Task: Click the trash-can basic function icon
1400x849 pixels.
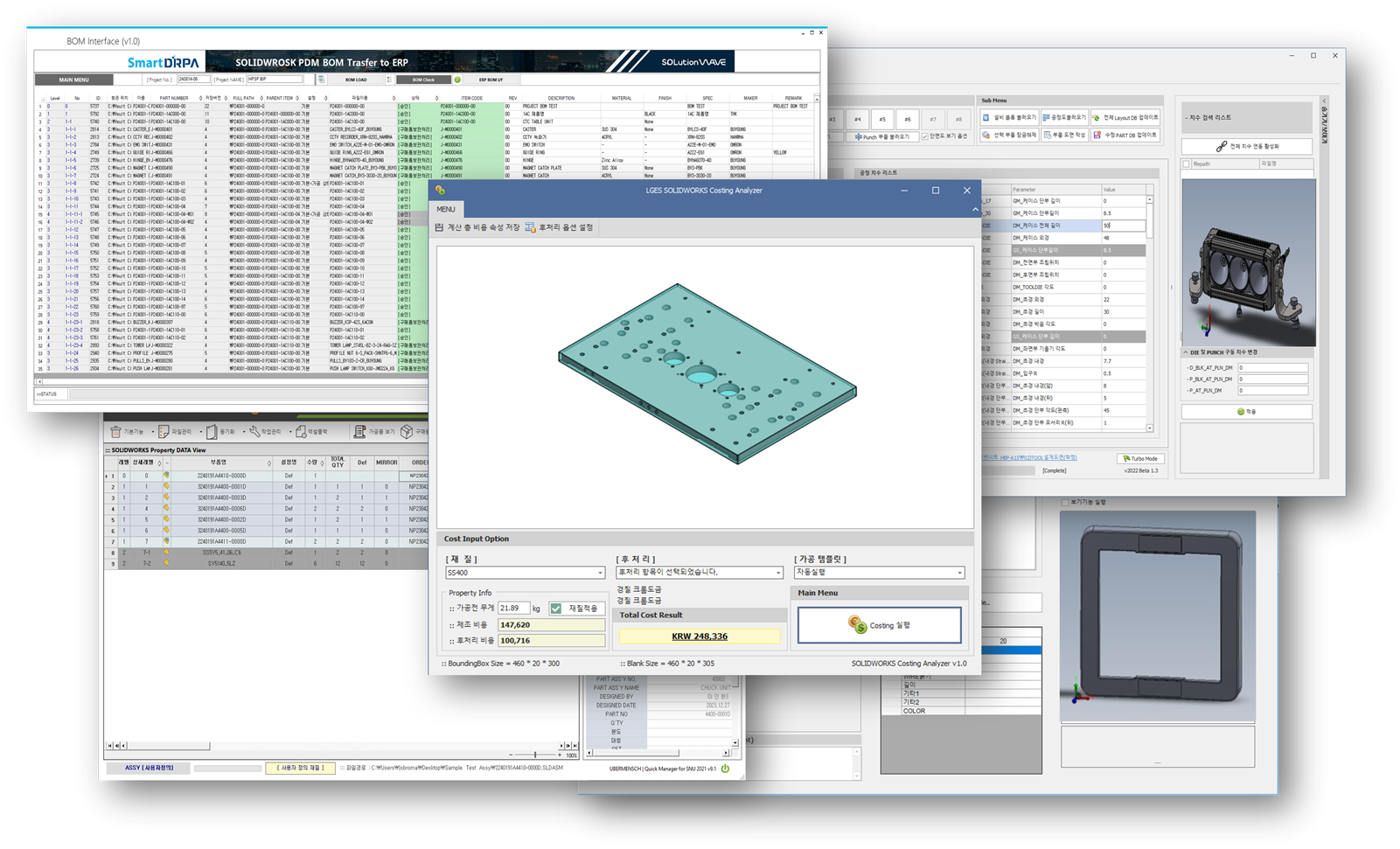Action: point(115,432)
